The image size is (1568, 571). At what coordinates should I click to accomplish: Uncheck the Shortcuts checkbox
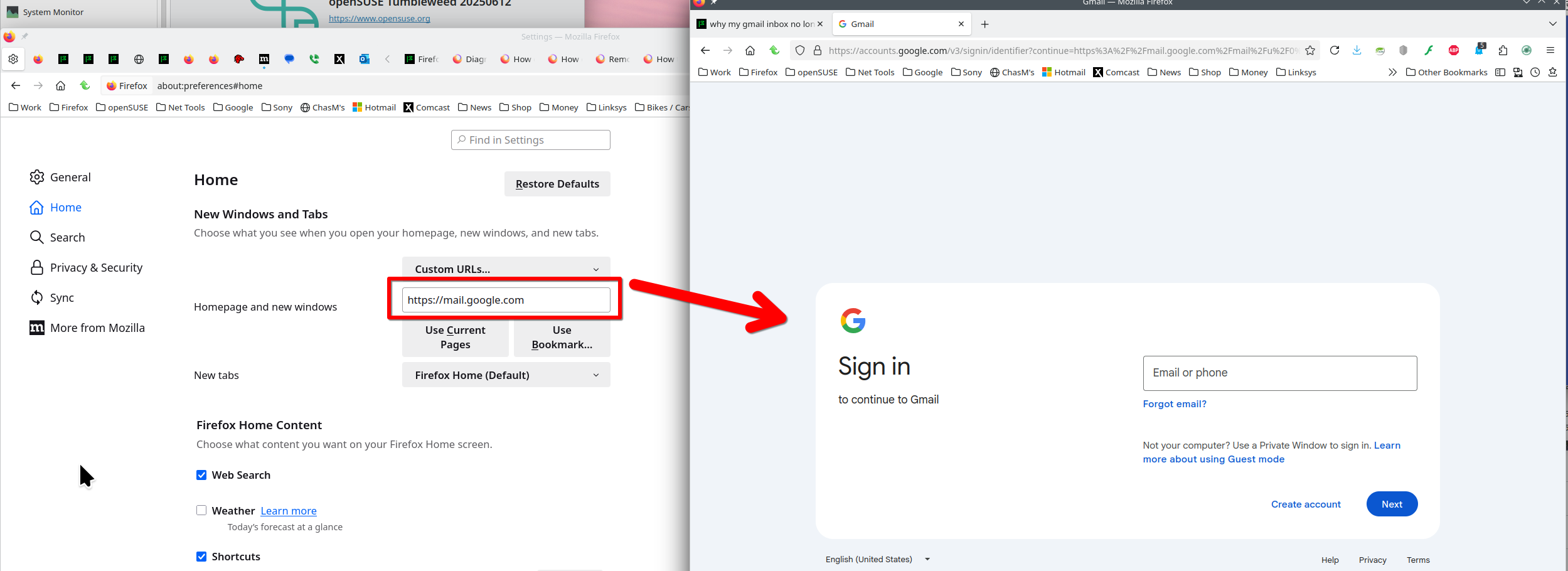pos(201,557)
